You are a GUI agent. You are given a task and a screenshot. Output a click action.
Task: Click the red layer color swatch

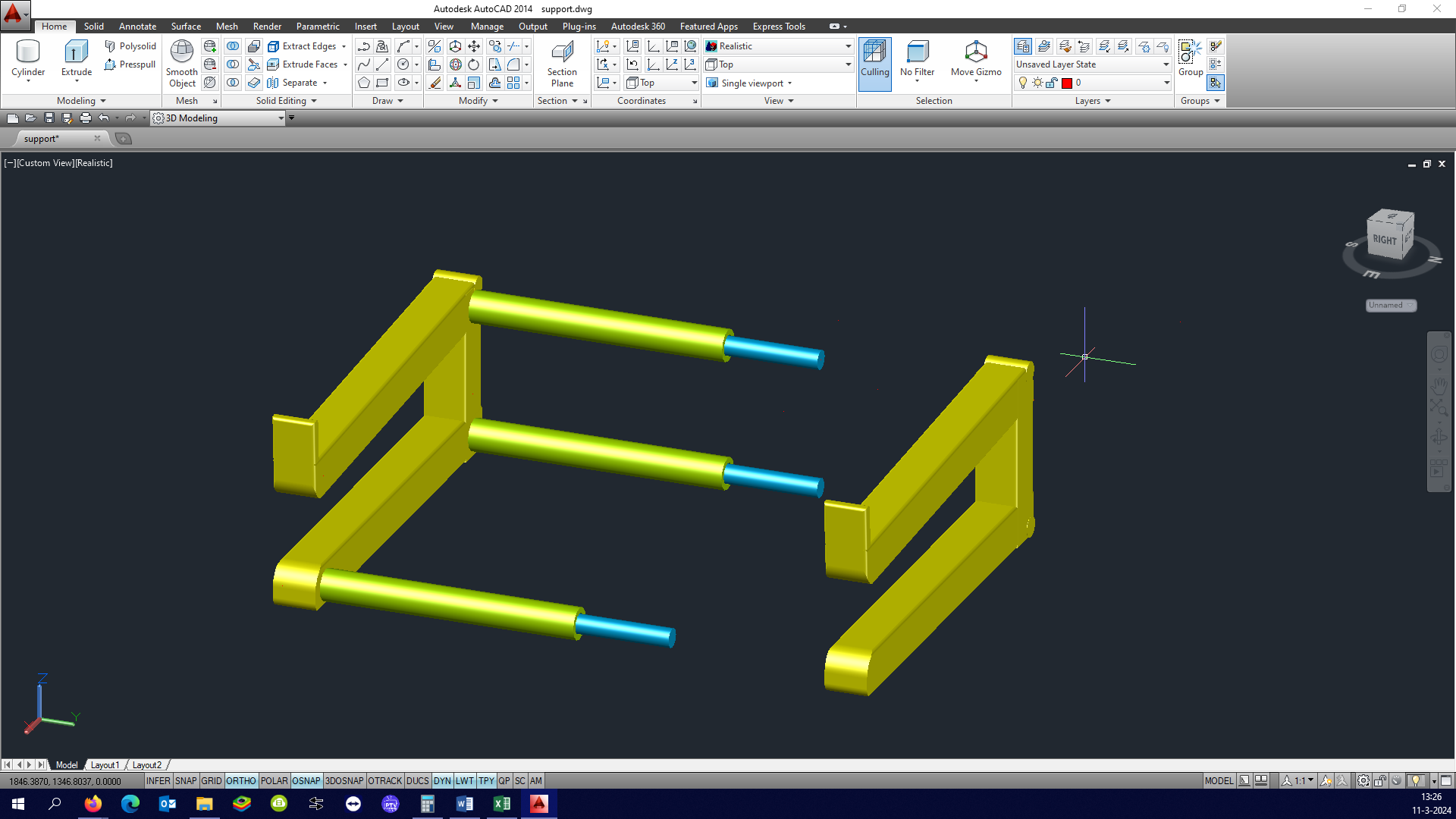[1067, 83]
